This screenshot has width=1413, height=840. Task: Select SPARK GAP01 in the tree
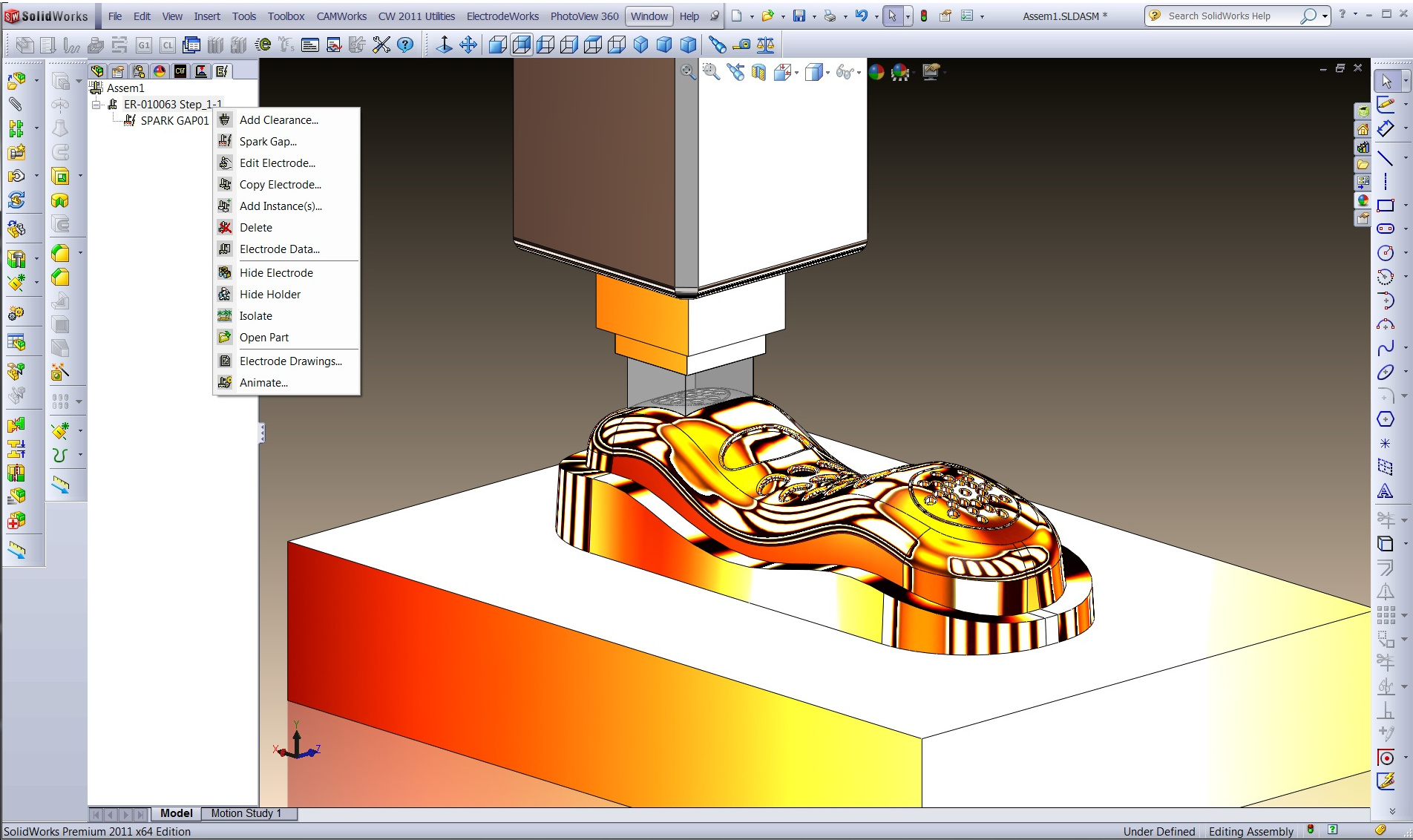[x=174, y=120]
